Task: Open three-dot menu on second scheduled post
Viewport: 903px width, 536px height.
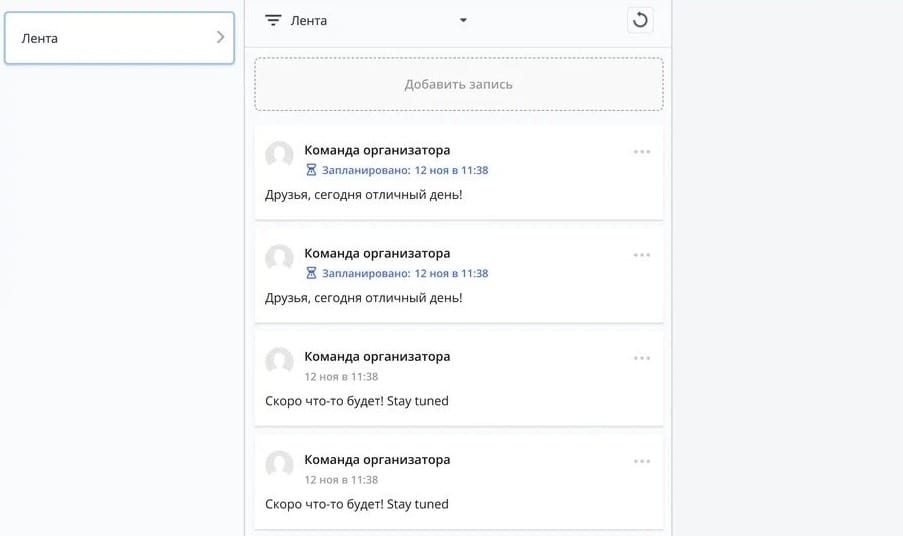Action: click(642, 255)
